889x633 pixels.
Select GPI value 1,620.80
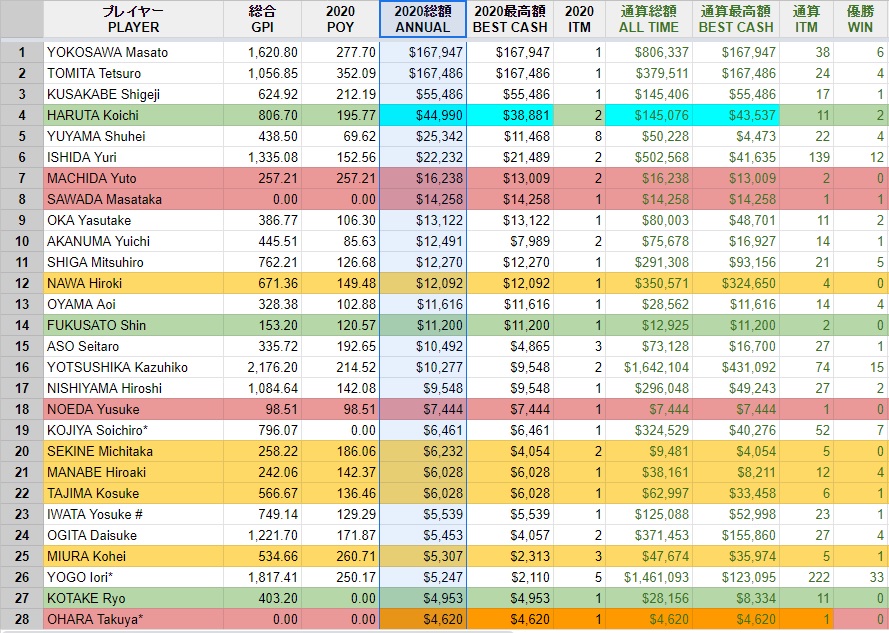(x=263, y=52)
